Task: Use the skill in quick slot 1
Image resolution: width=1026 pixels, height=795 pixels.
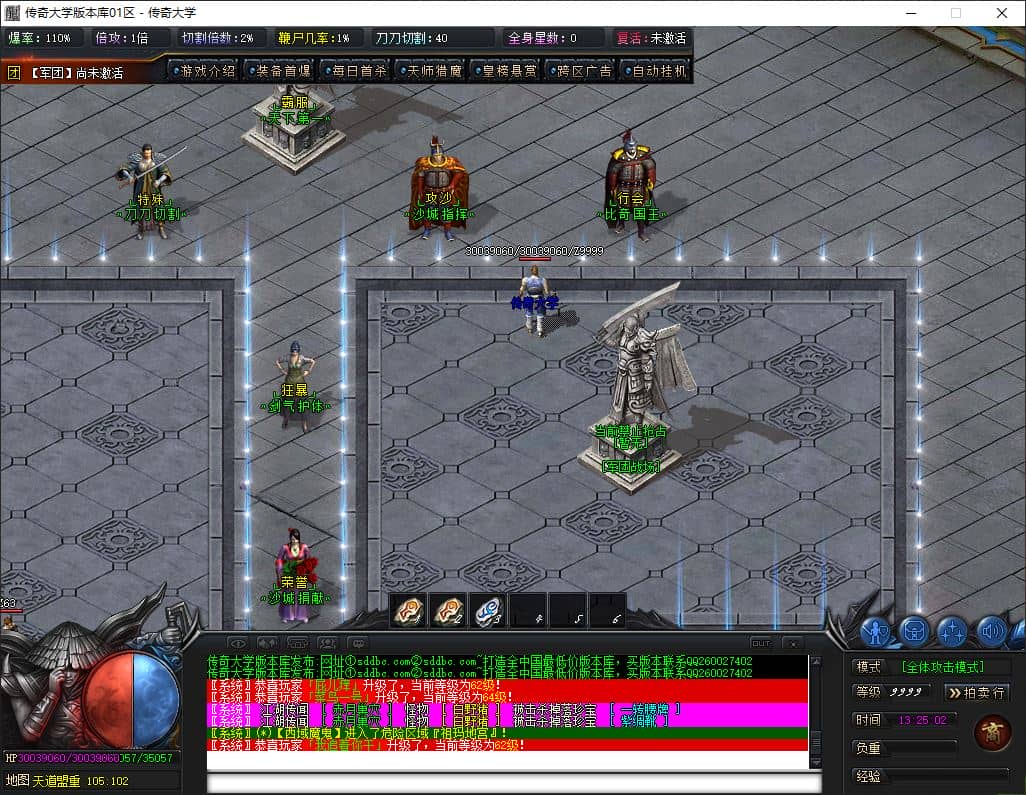Action: [408, 611]
